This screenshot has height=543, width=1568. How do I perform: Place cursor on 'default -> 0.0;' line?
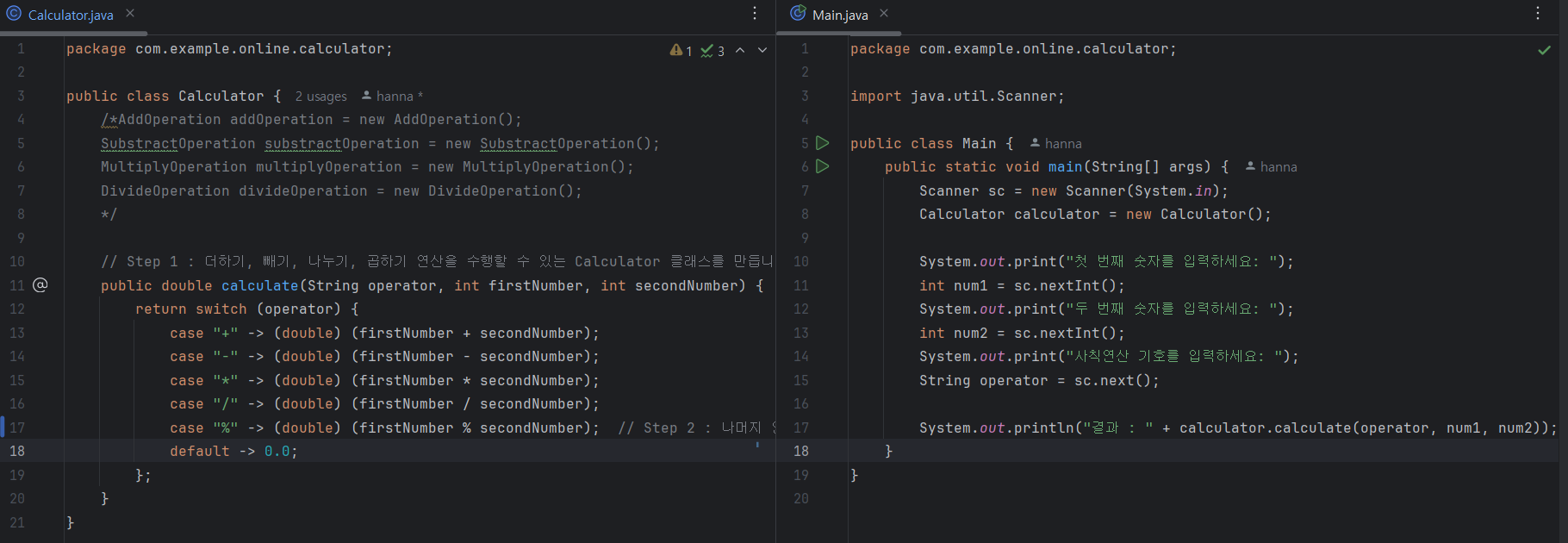[233, 451]
